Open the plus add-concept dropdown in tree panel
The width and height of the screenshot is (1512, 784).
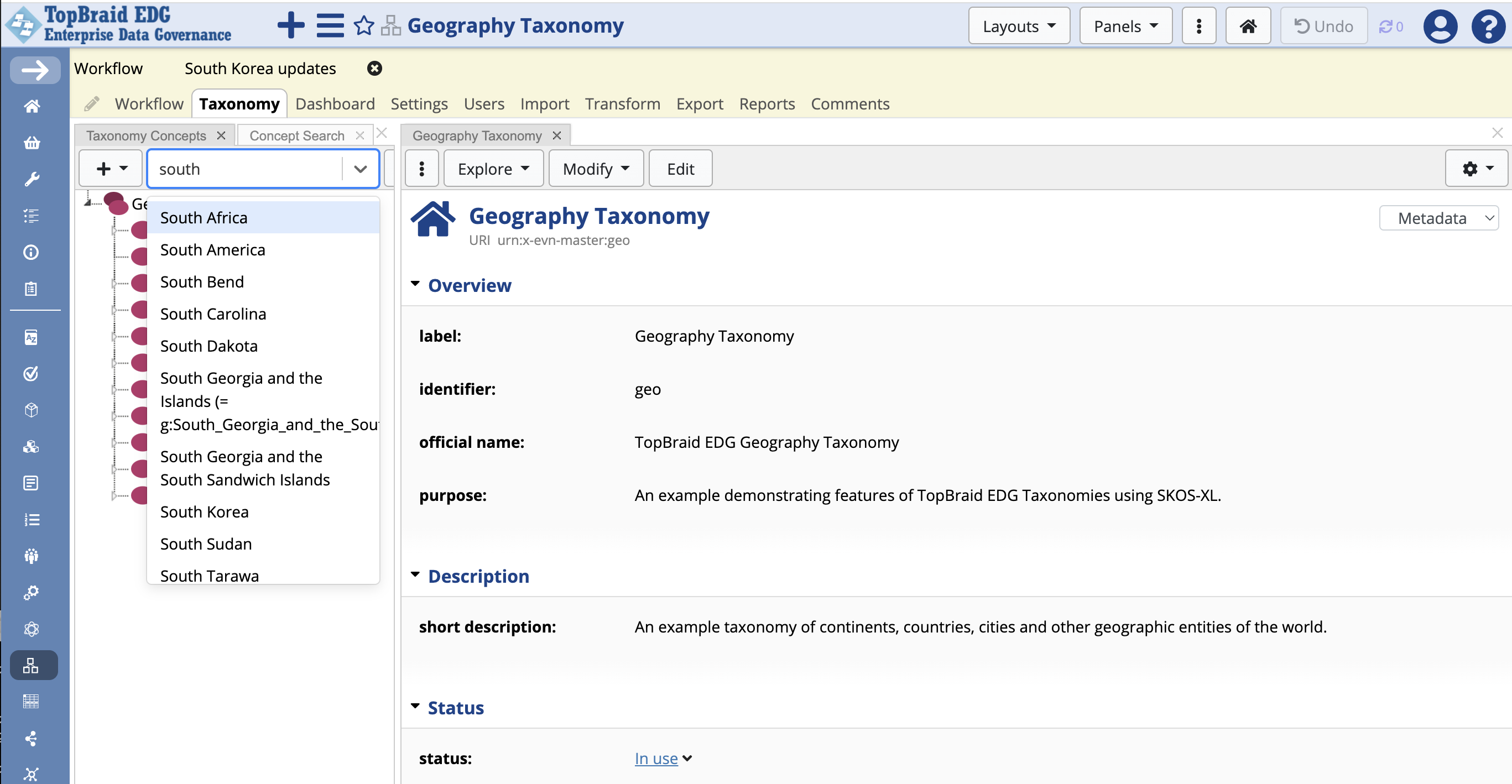point(111,169)
